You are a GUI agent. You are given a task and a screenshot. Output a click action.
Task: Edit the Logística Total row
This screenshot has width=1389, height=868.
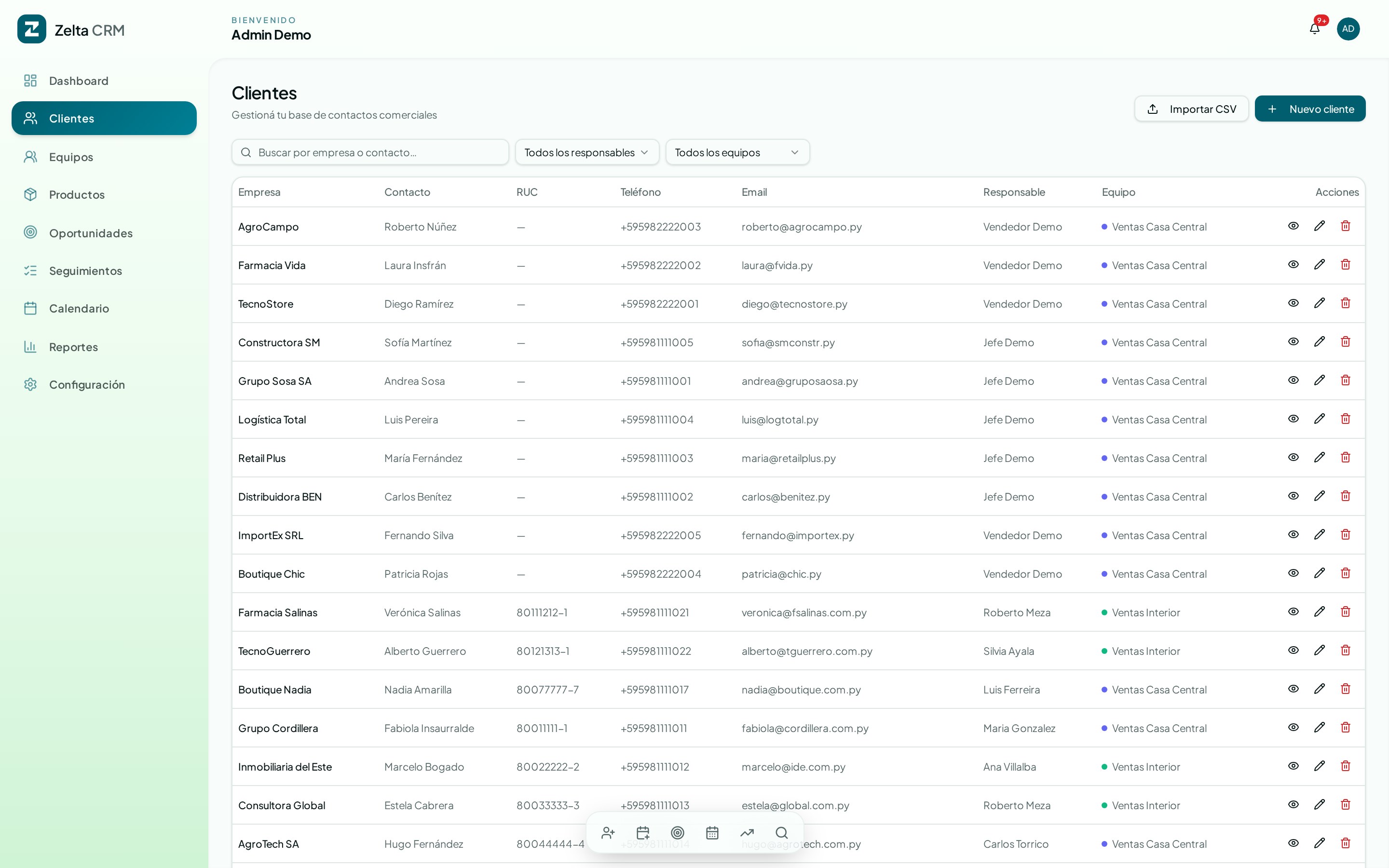click(1320, 419)
